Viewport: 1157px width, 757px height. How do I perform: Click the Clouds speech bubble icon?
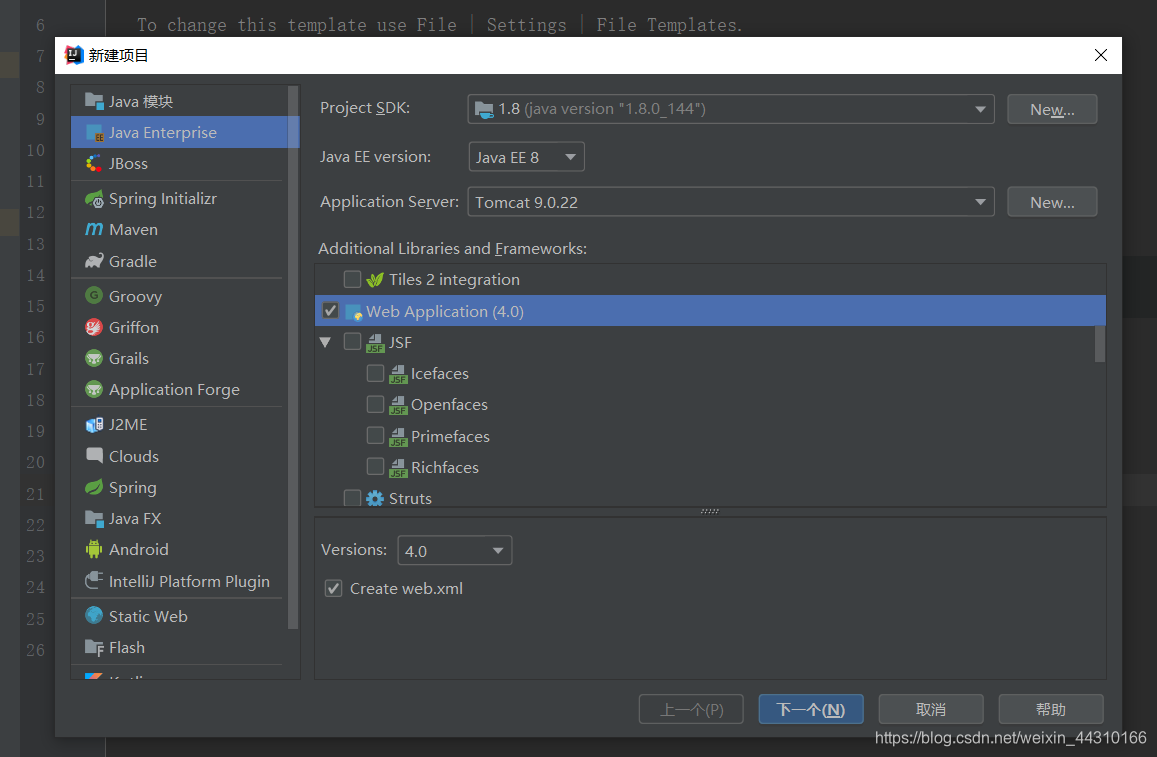coord(94,456)
